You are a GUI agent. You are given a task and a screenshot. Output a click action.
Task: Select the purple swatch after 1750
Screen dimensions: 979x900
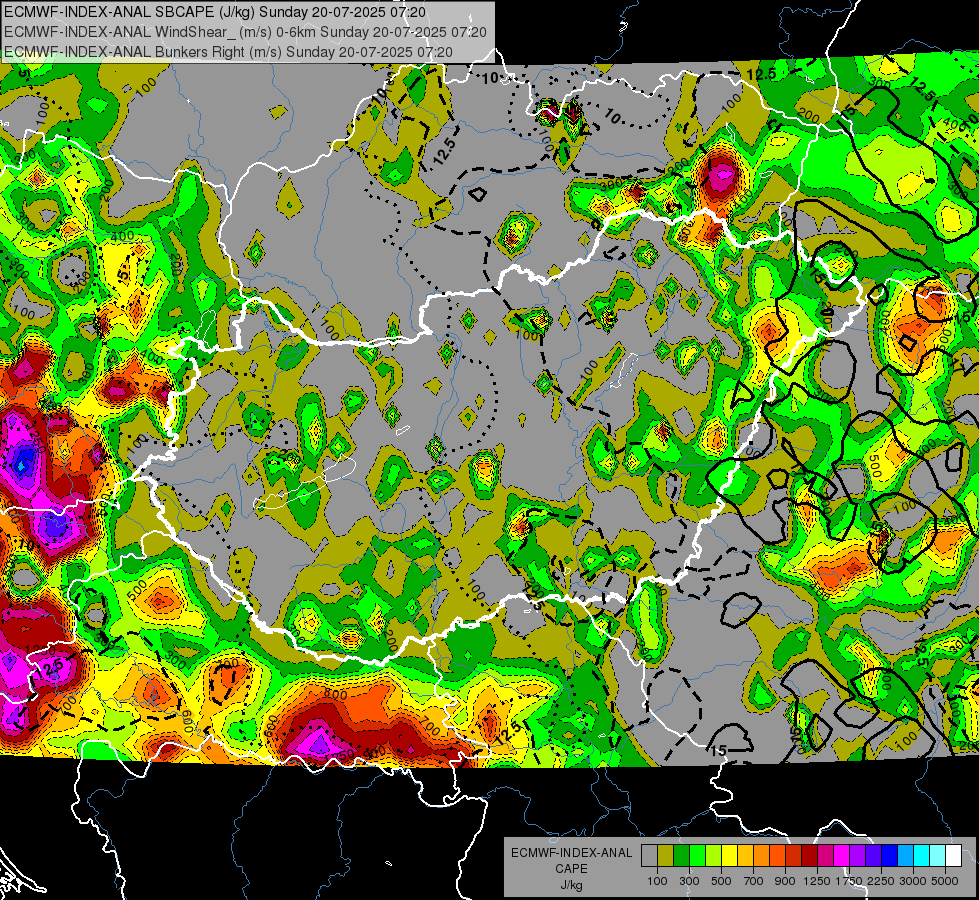click(858, 856)
